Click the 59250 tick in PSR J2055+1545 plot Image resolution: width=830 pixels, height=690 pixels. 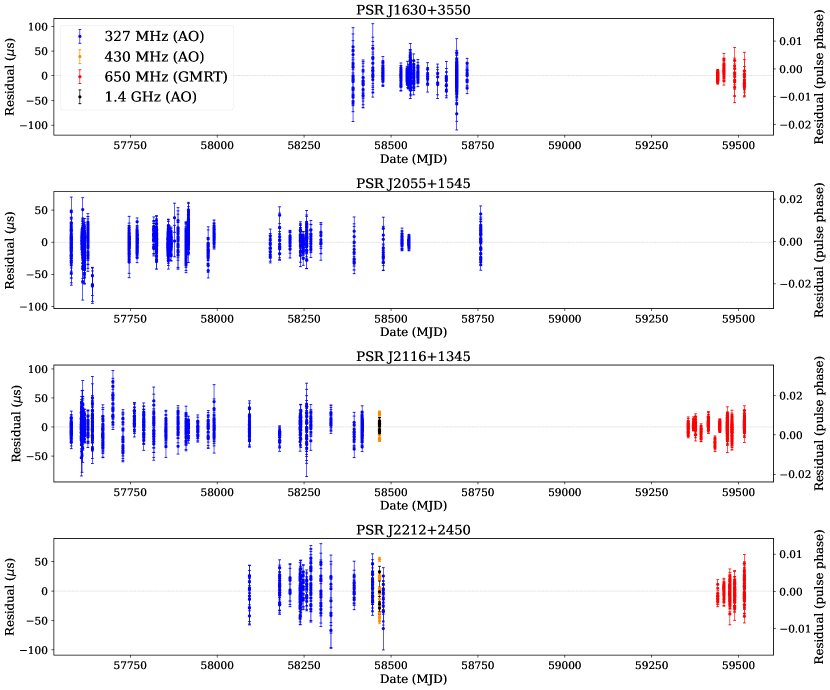[652, 319]
